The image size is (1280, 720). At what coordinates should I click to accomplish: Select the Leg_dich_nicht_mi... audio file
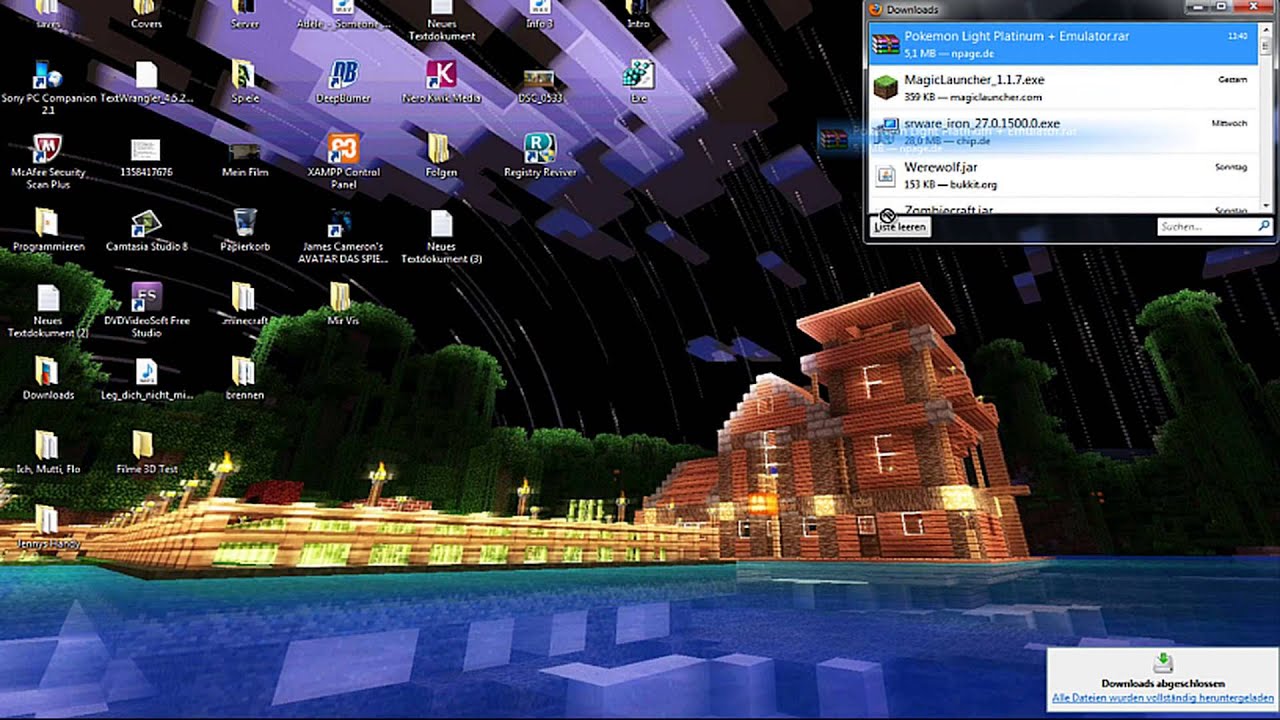point(146,378)
